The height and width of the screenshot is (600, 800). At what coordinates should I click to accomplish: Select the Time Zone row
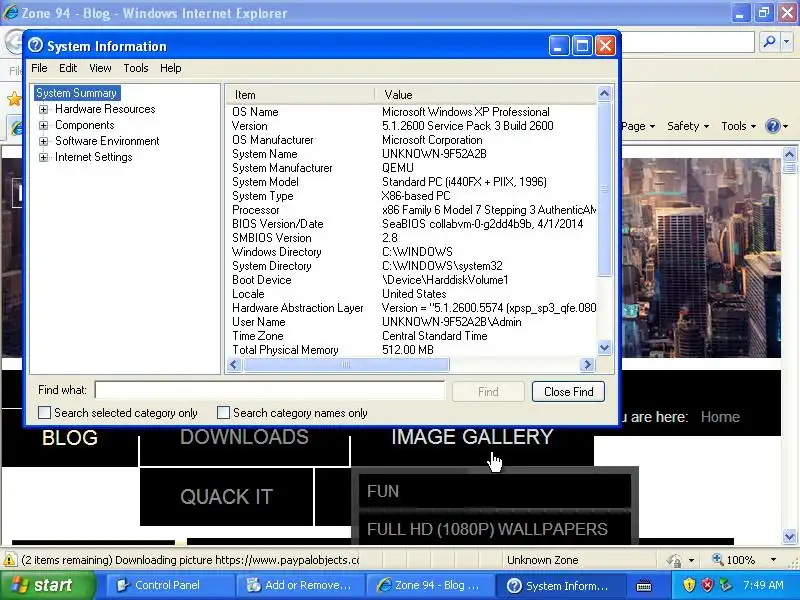pos(411,336)
